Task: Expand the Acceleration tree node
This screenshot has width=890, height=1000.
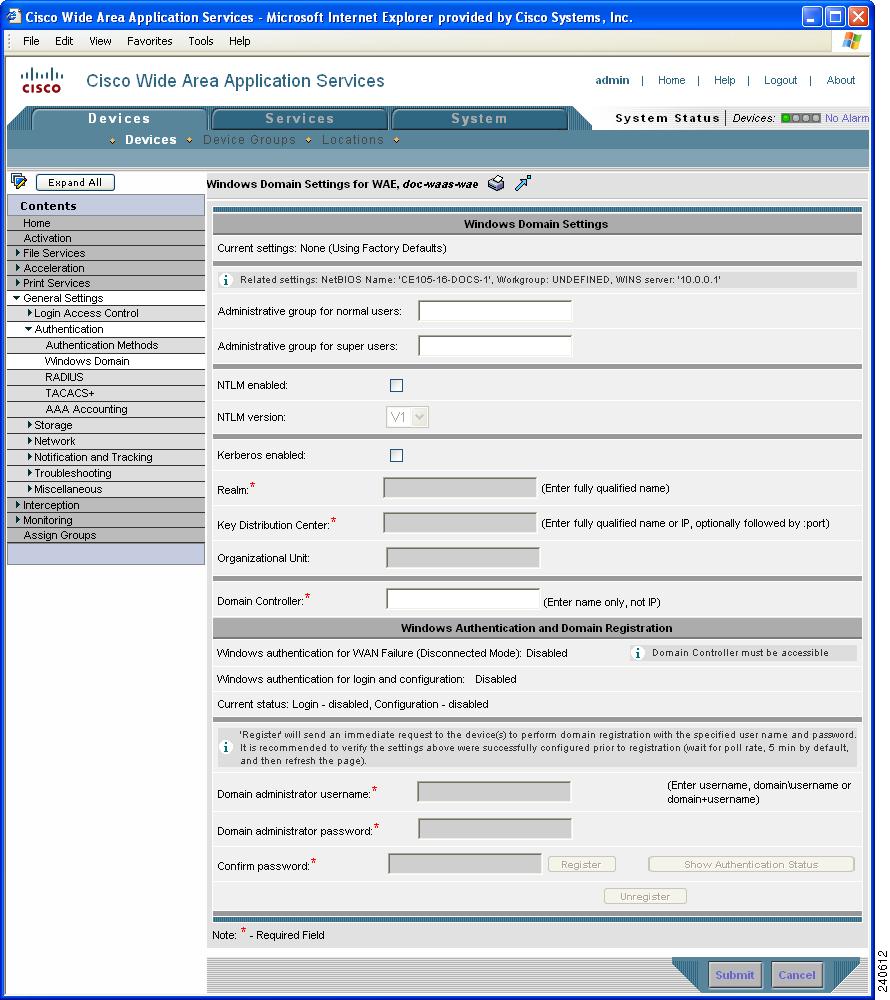Action: coord(18,268)
